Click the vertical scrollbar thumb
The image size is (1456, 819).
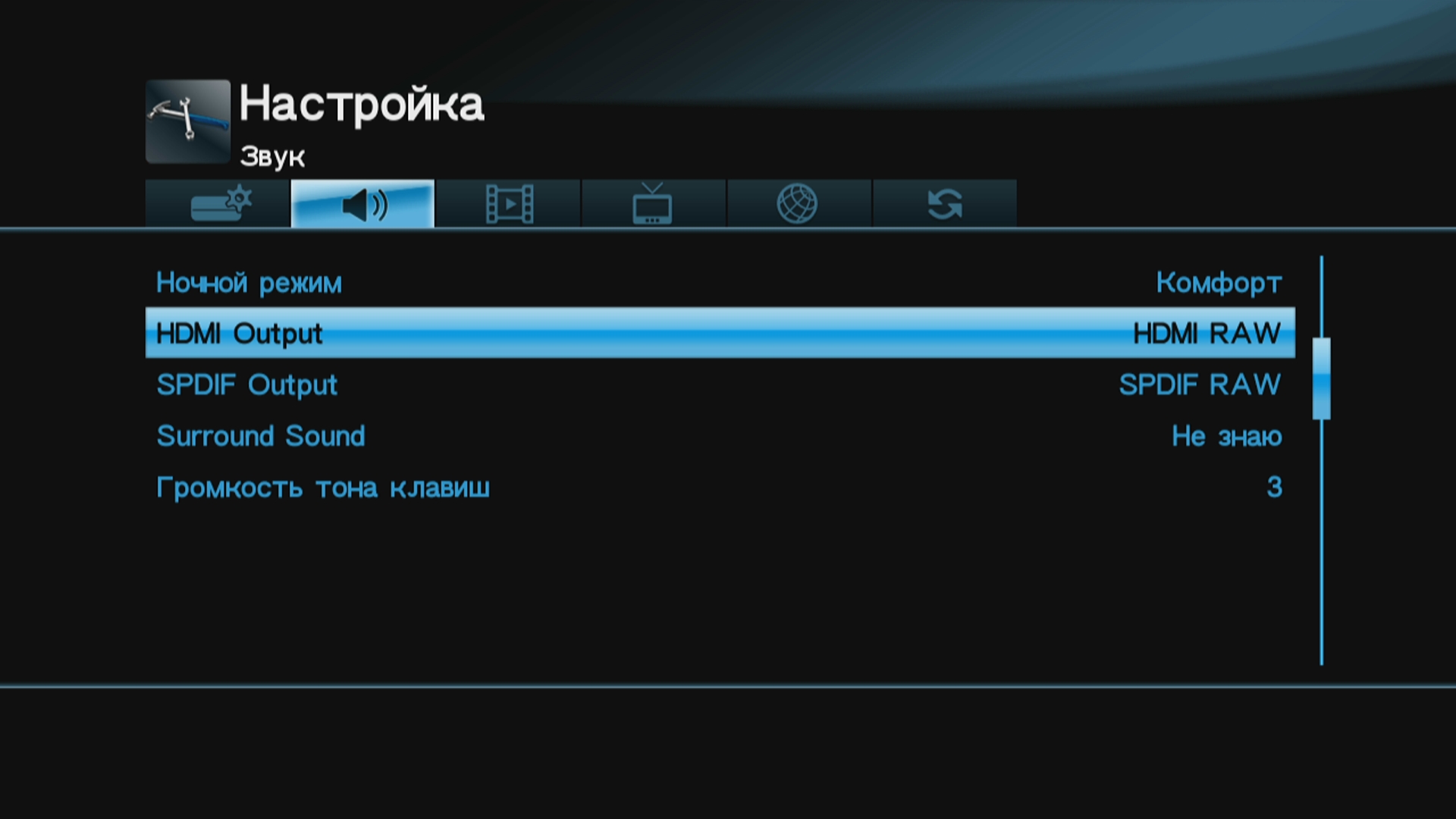click(1321, 378)
